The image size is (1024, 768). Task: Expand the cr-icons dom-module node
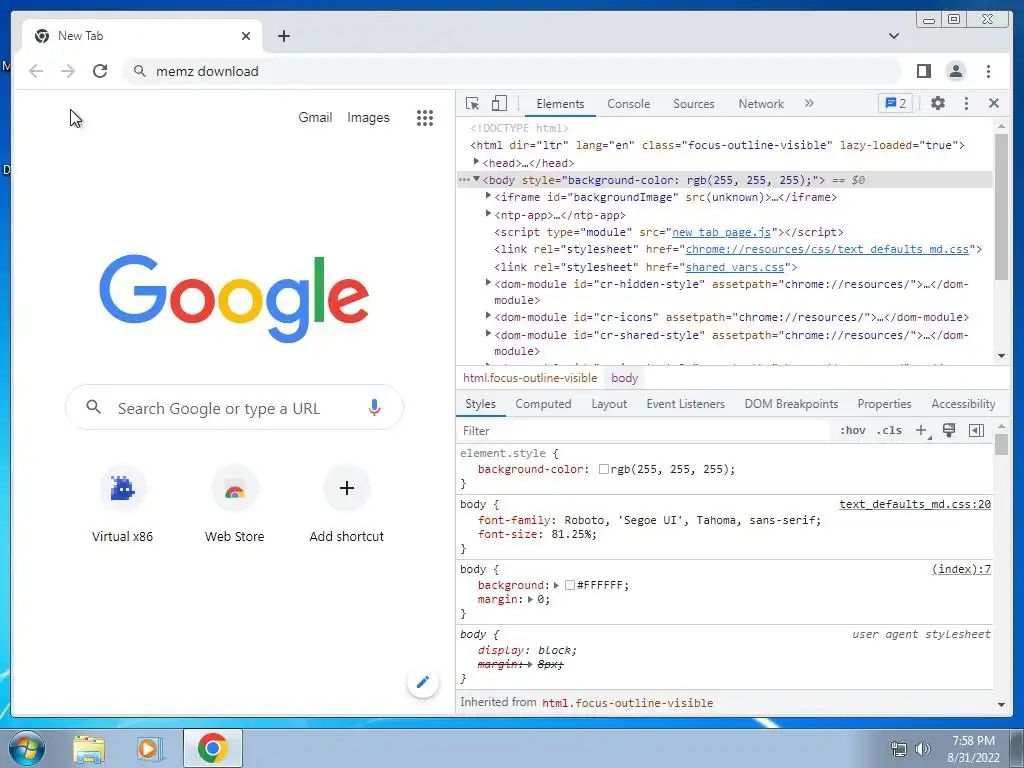pos(488,316)
